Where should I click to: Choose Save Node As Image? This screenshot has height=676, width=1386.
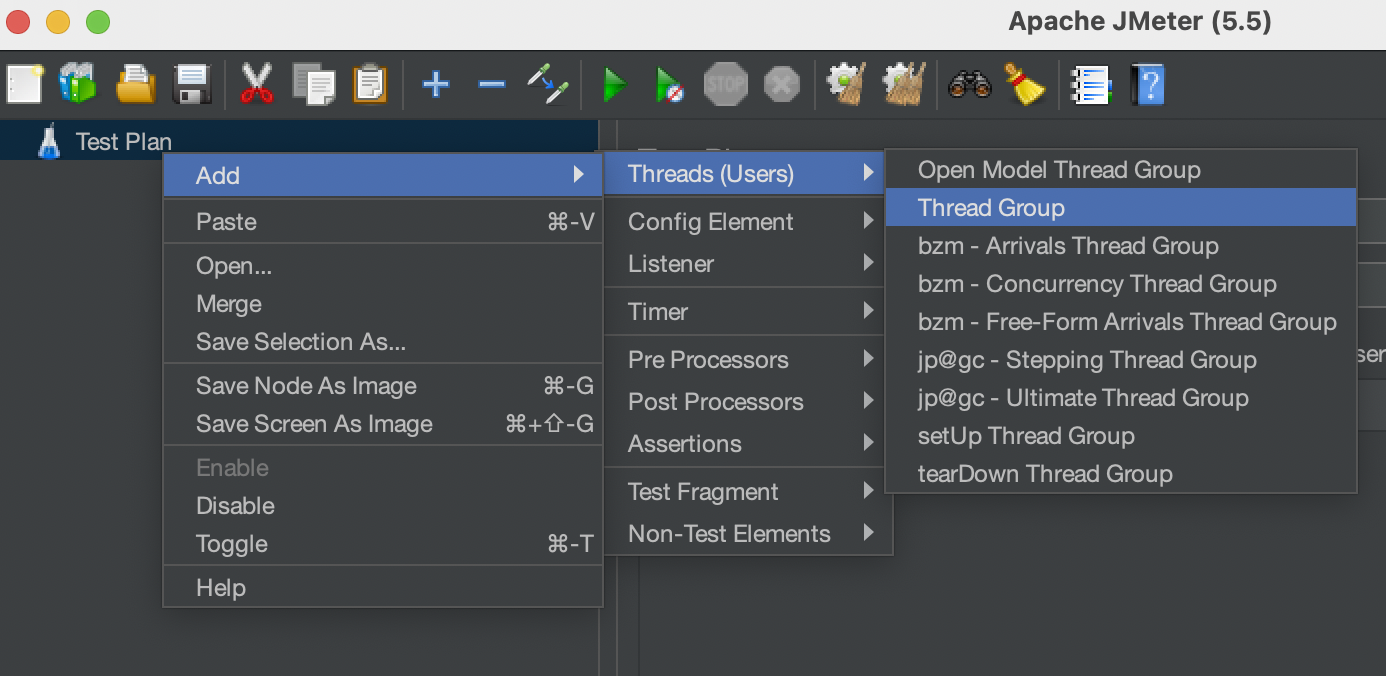383,386
